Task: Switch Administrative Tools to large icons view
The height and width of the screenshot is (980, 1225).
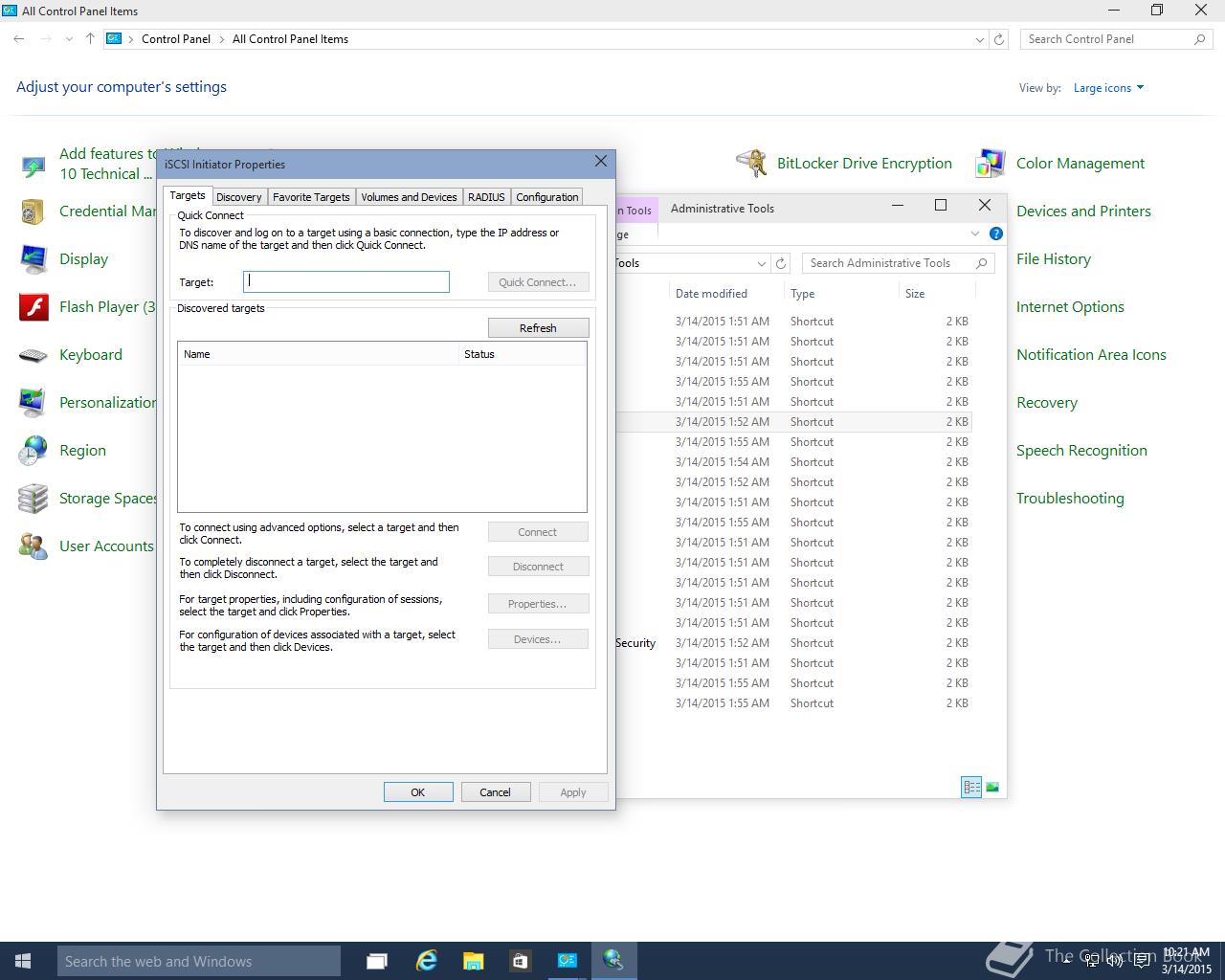Action: pos(992,788)
